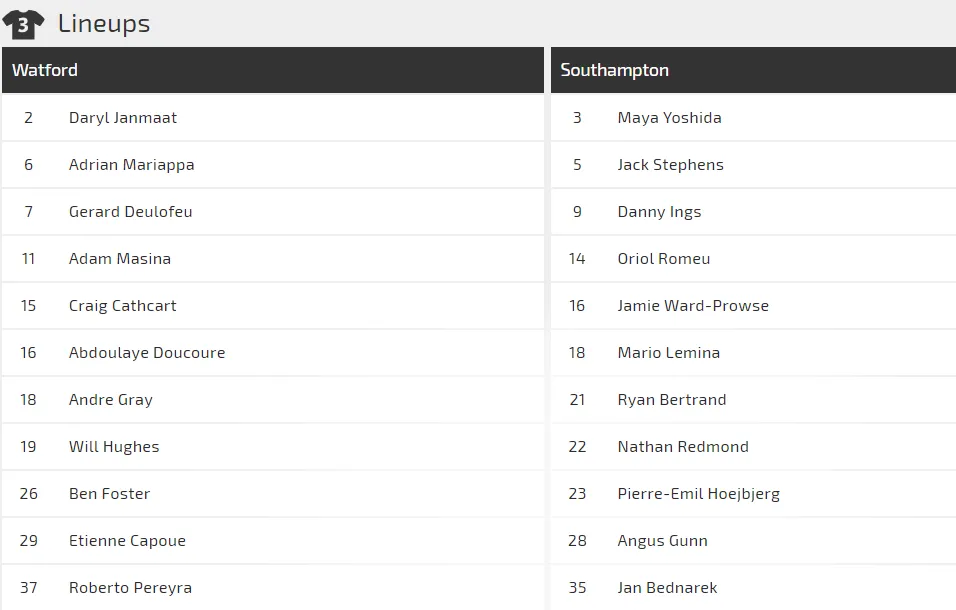Click Adam Masina's name

[120, 259]
